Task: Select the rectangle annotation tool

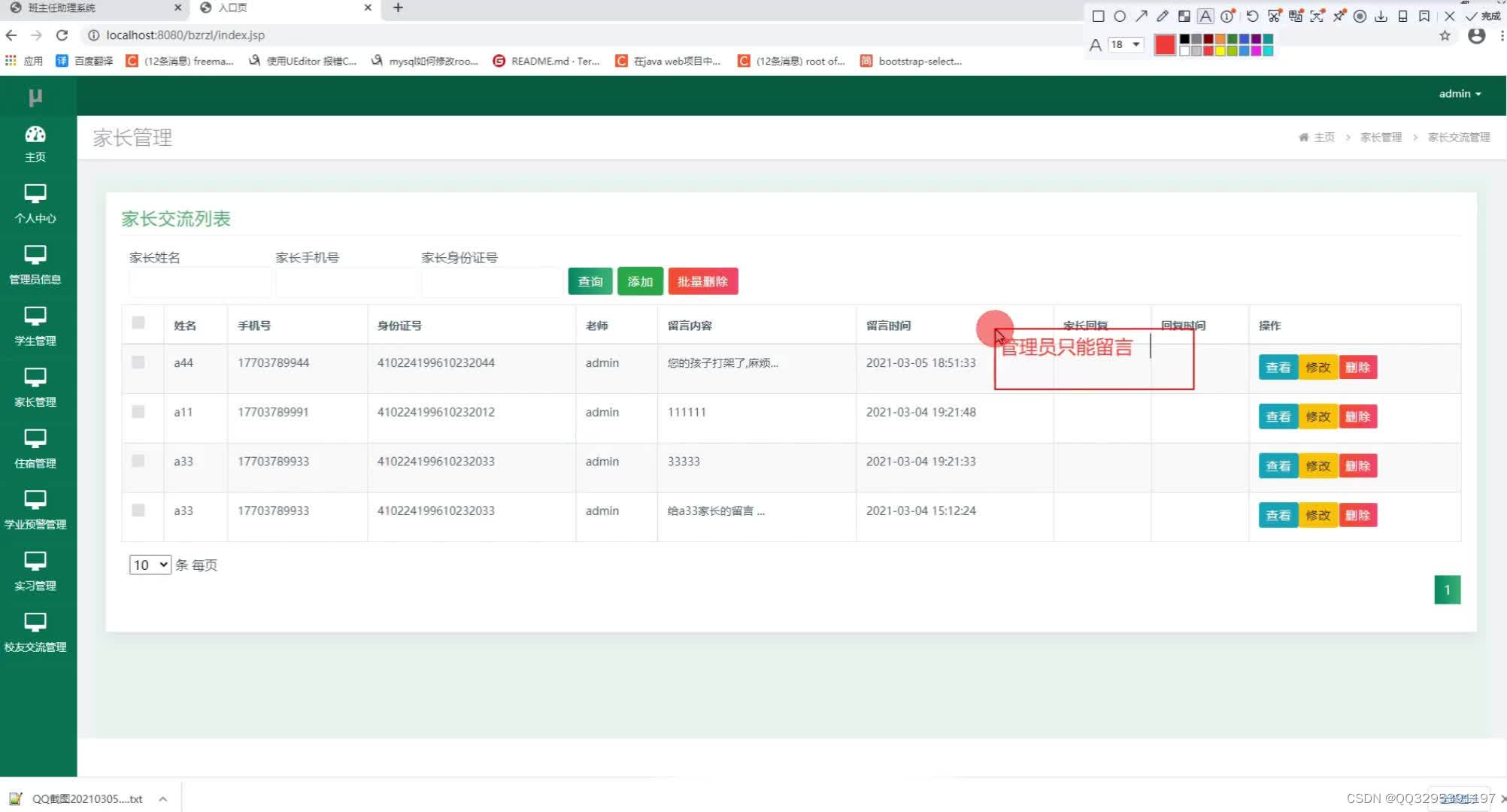Action: tap(1098, 16)
